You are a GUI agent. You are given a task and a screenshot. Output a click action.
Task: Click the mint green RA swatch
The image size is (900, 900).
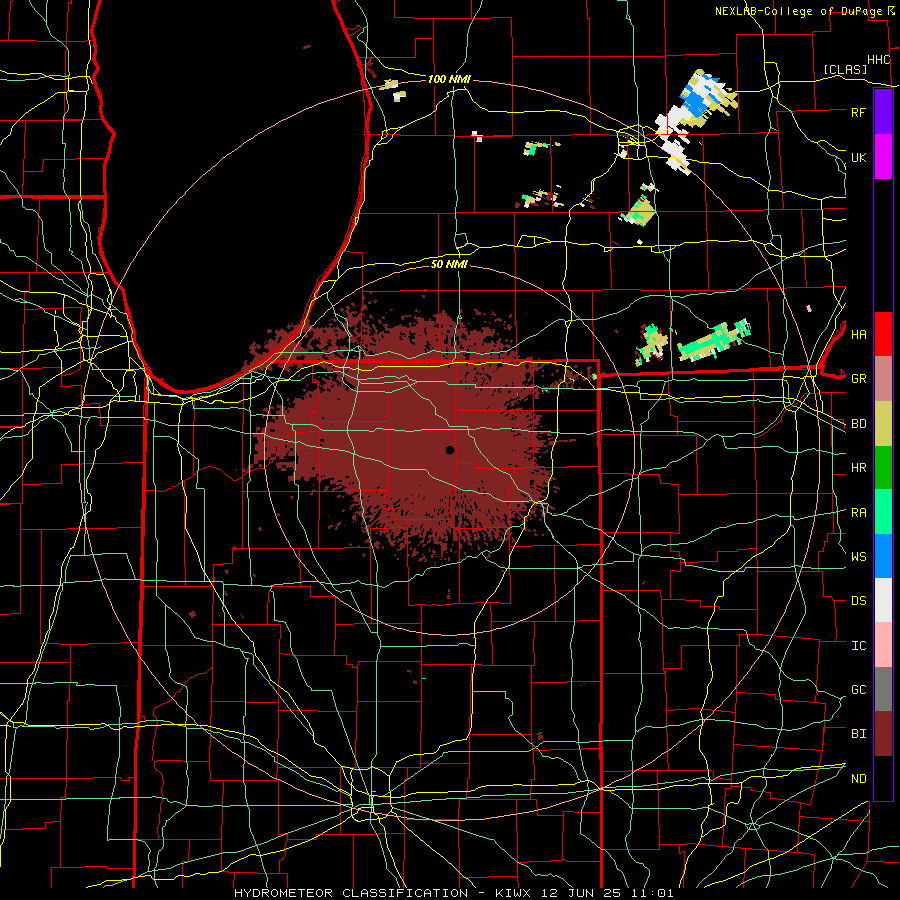point(883,512)
